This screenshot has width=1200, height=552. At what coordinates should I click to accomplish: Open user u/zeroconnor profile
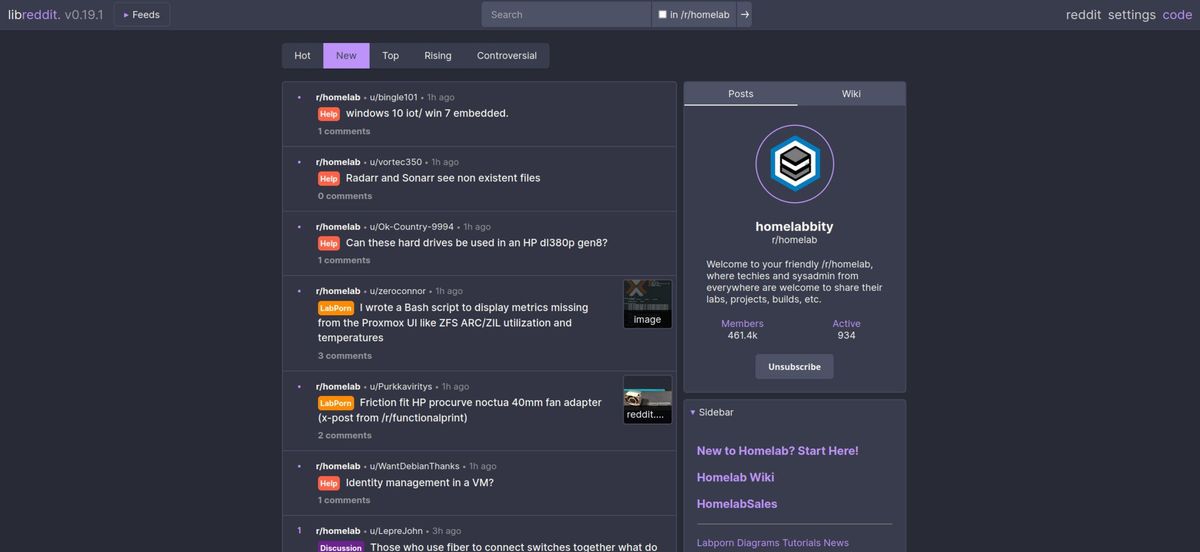click(x=397, y=291)
